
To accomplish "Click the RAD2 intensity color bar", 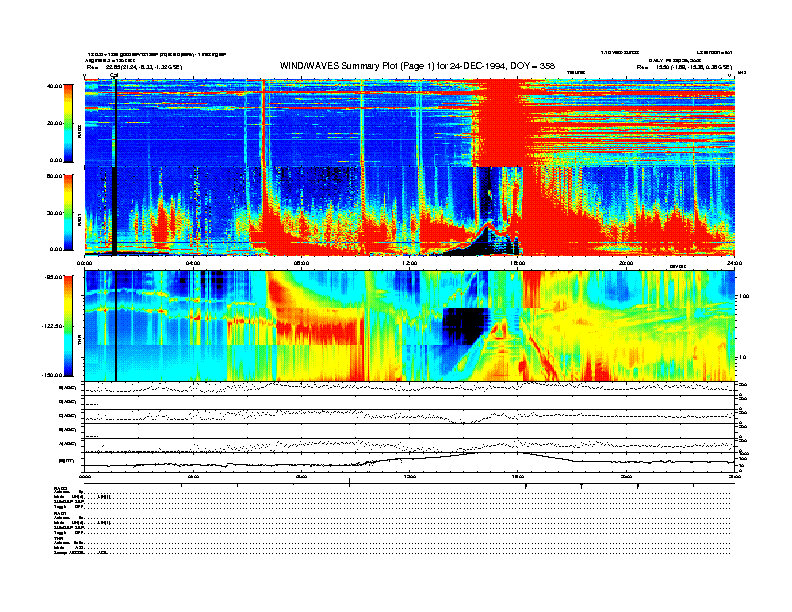I will pos(68,123).
